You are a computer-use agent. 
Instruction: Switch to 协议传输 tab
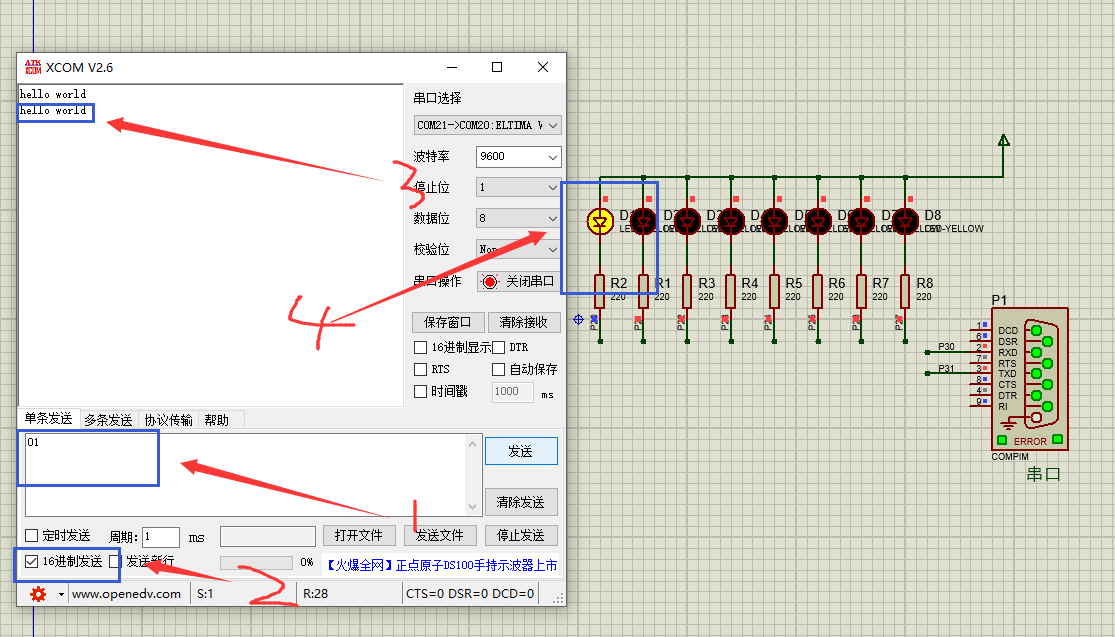[169, 420]
